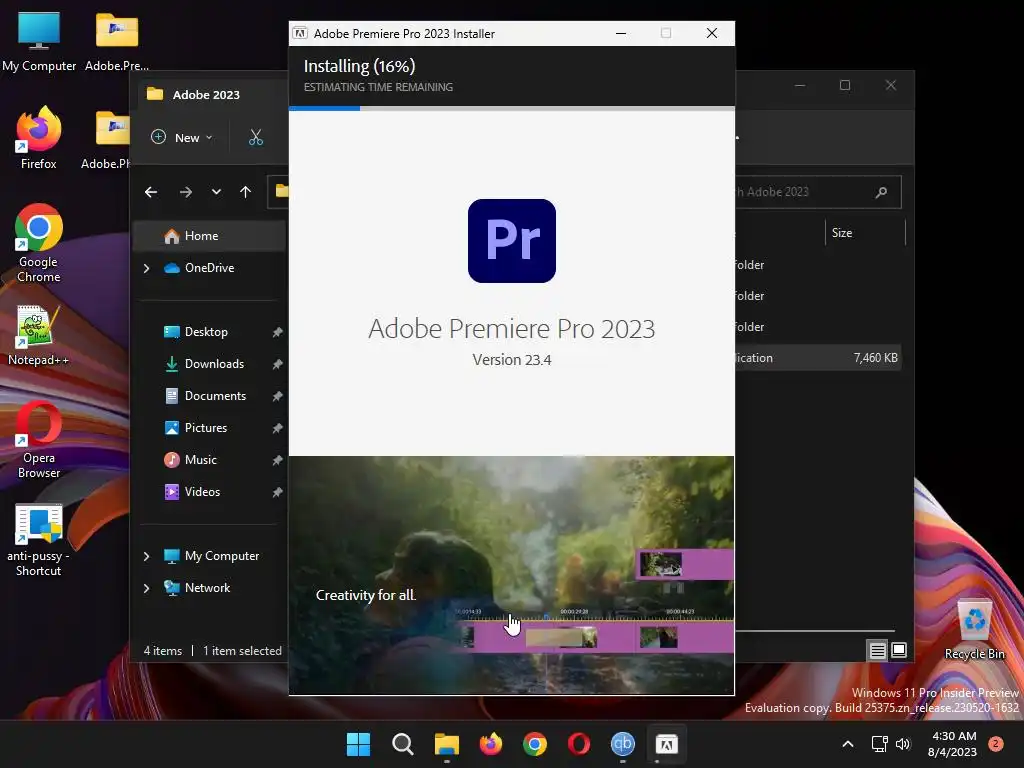Screen dimensions: 1024x768
Task: Click the Cut scissors icon in File Explorer
Action: 256,137
